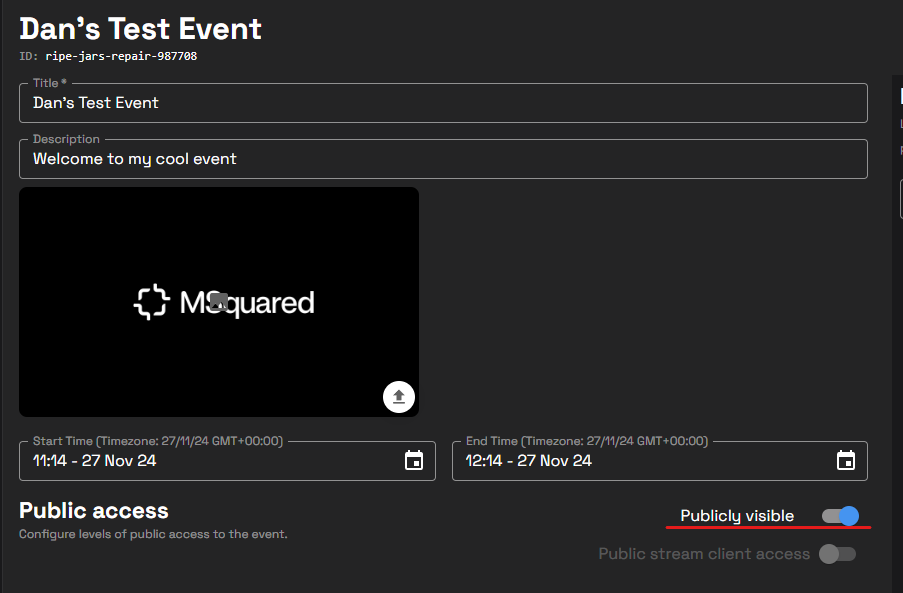This screenshot has height=593, width=903.
Task: Toggle the Public stream client access switch
Action: coord(837,554)
